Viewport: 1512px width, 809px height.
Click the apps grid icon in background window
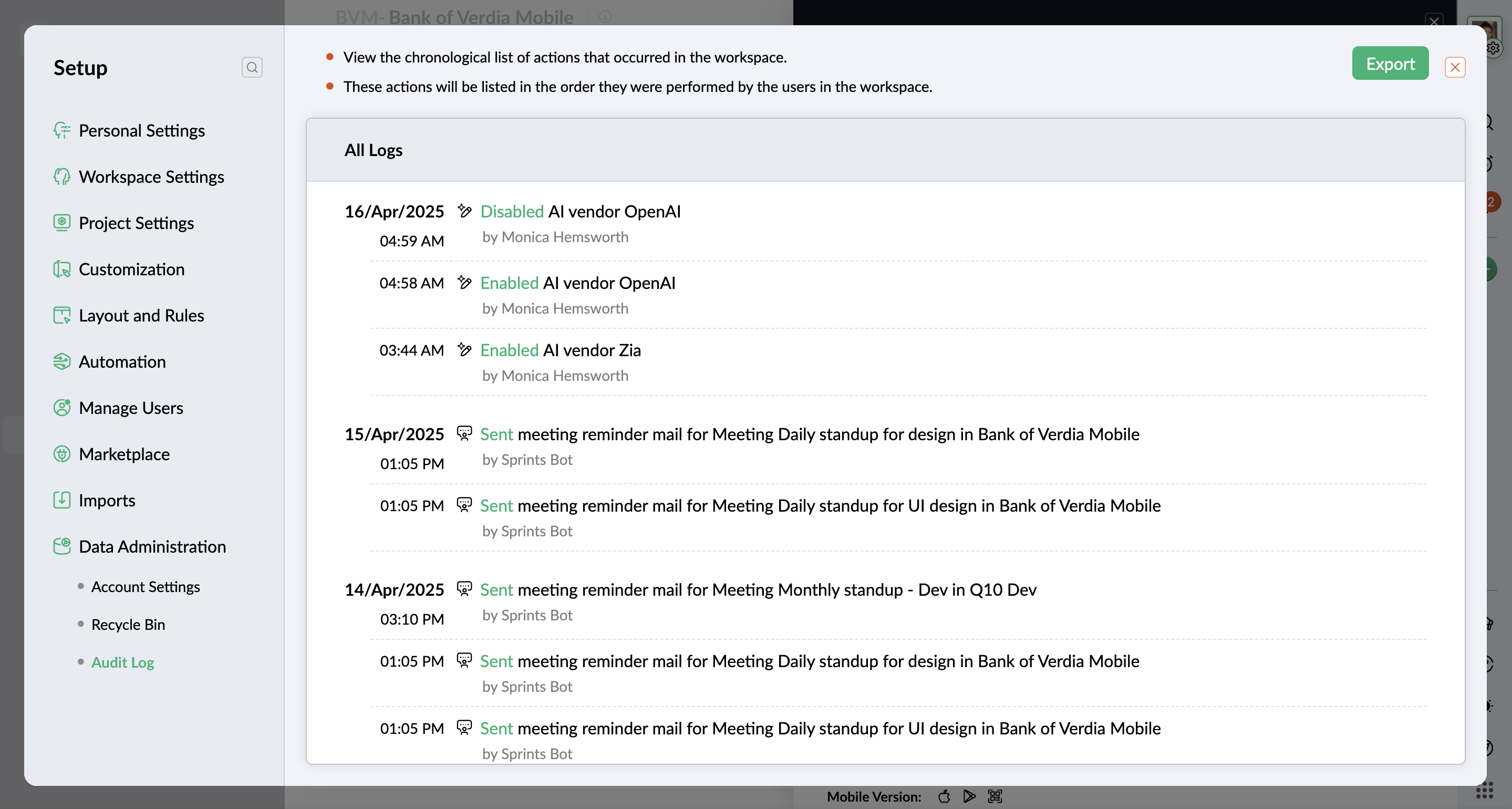pyautogui.click(x=1484, y=791)
